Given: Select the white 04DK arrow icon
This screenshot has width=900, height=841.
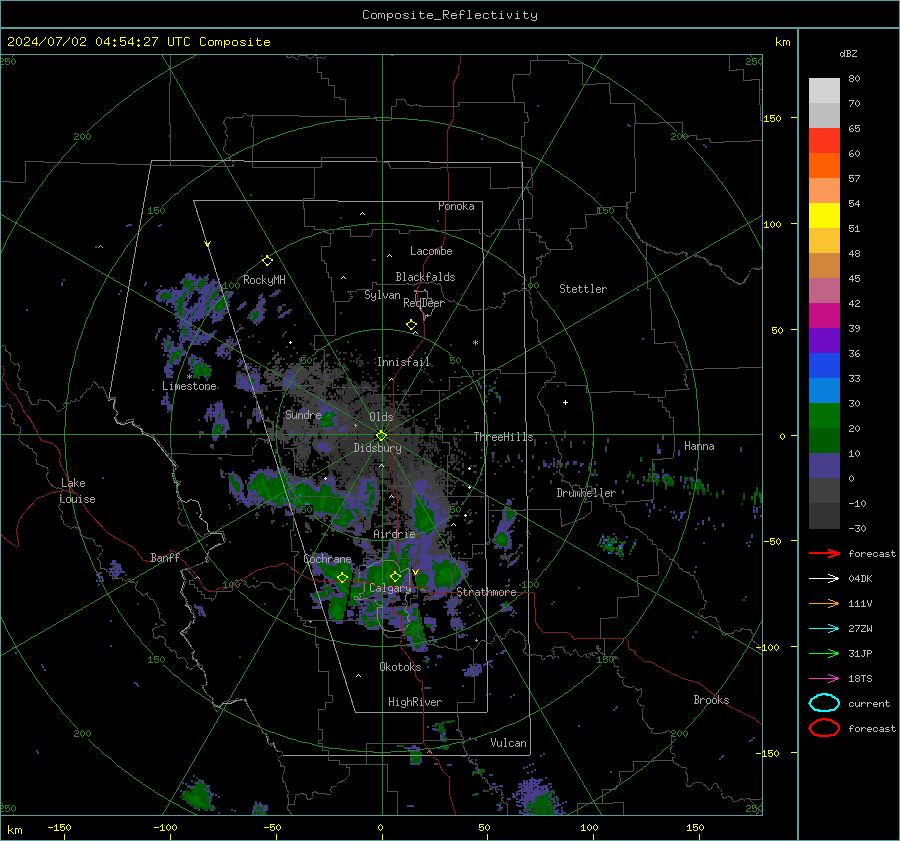Looking at the screenshot, I should (824, 579).
